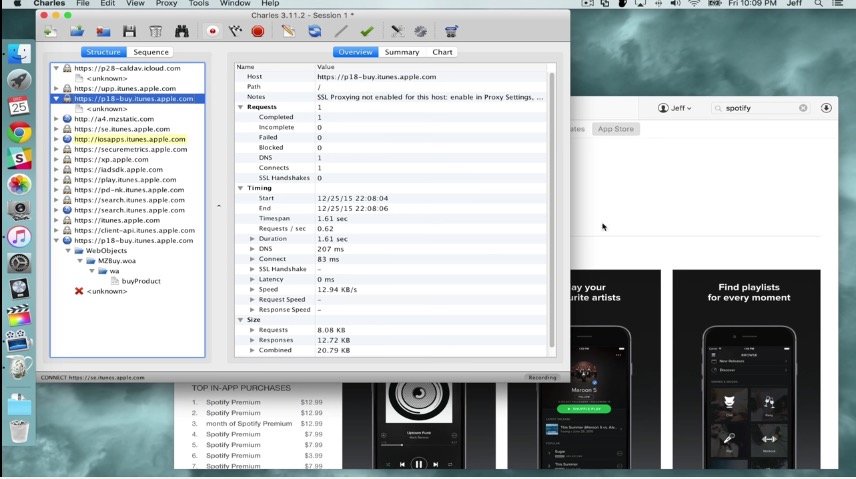Open Google Chrome from the Dock

pyautogui.click(x=19, y=132)
